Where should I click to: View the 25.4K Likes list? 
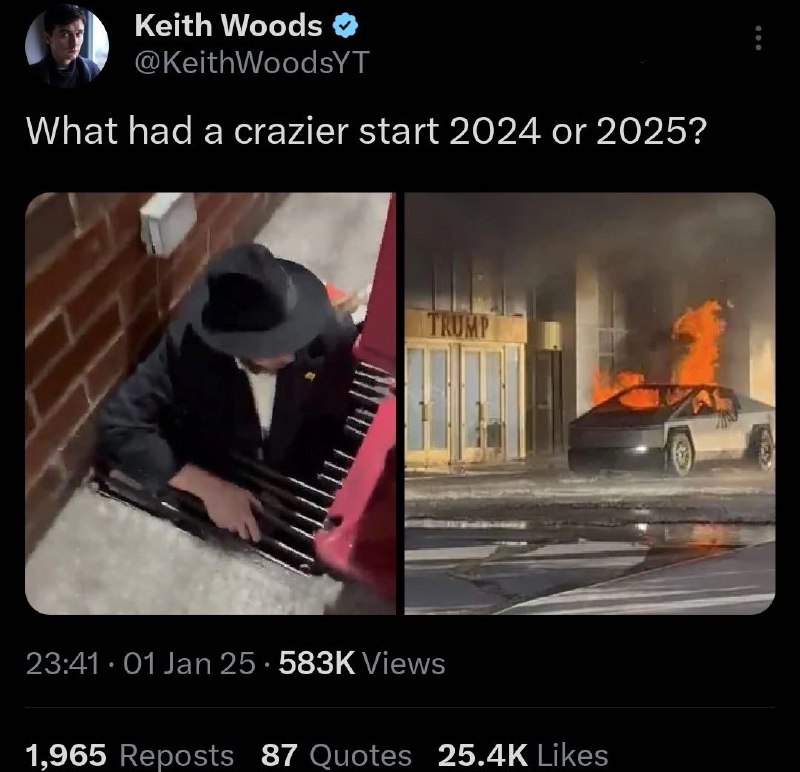[x=523, y=755]
